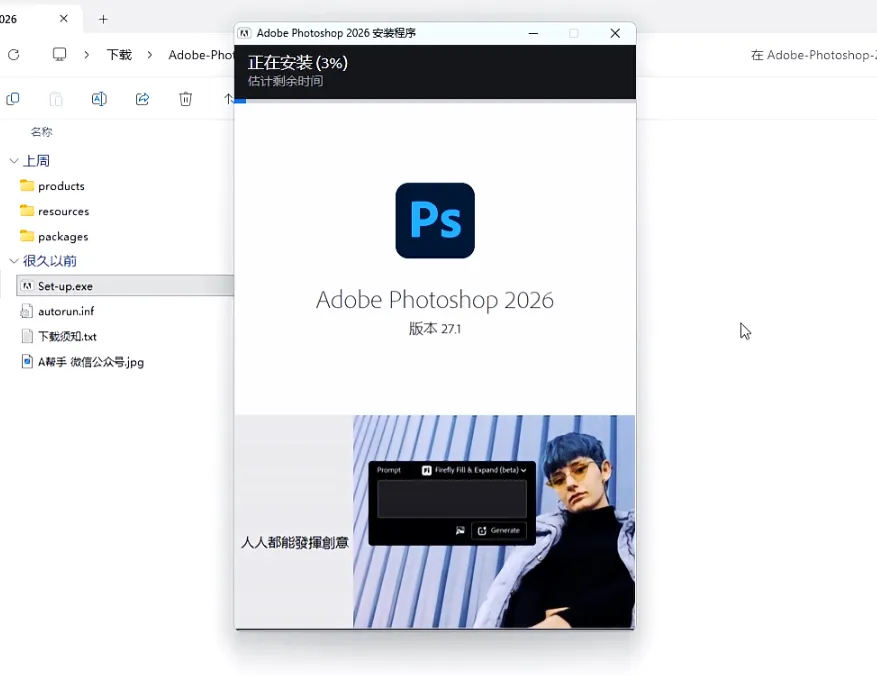The height and width of the screenshot is (676, 877).
Task: Select the 下载须知.txt file
Action: tap(67, 336)
